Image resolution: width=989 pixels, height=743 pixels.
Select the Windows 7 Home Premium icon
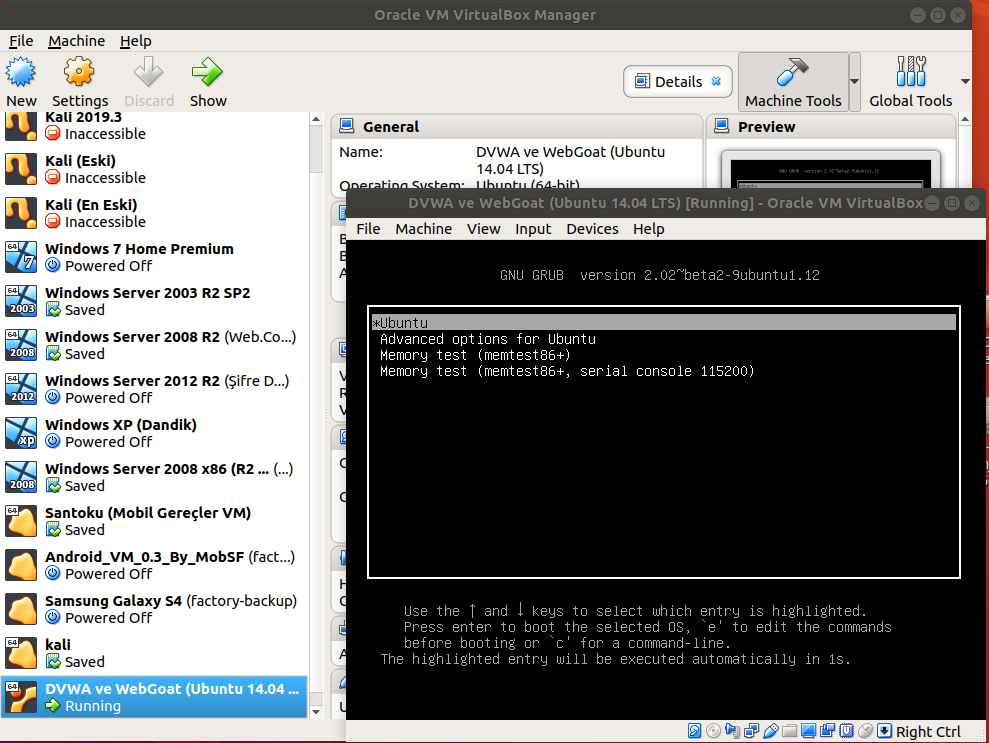pos(21,257)
